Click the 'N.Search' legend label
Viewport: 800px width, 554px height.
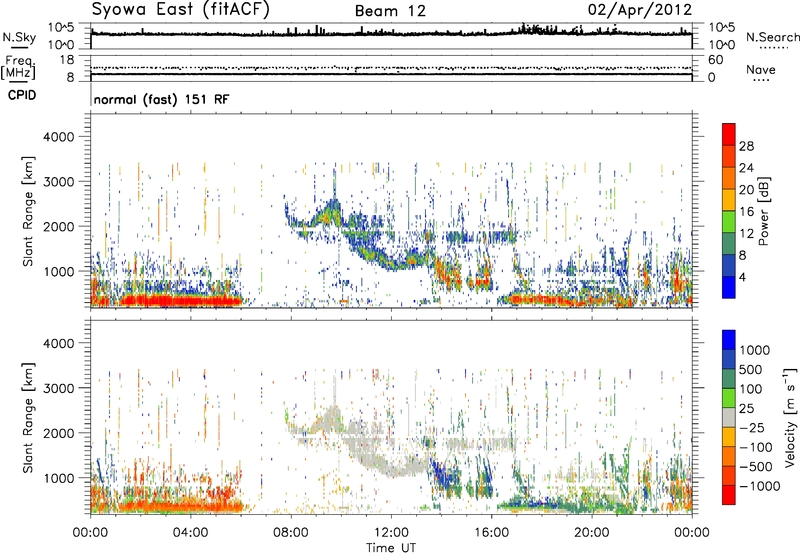(x=772, y=37)
